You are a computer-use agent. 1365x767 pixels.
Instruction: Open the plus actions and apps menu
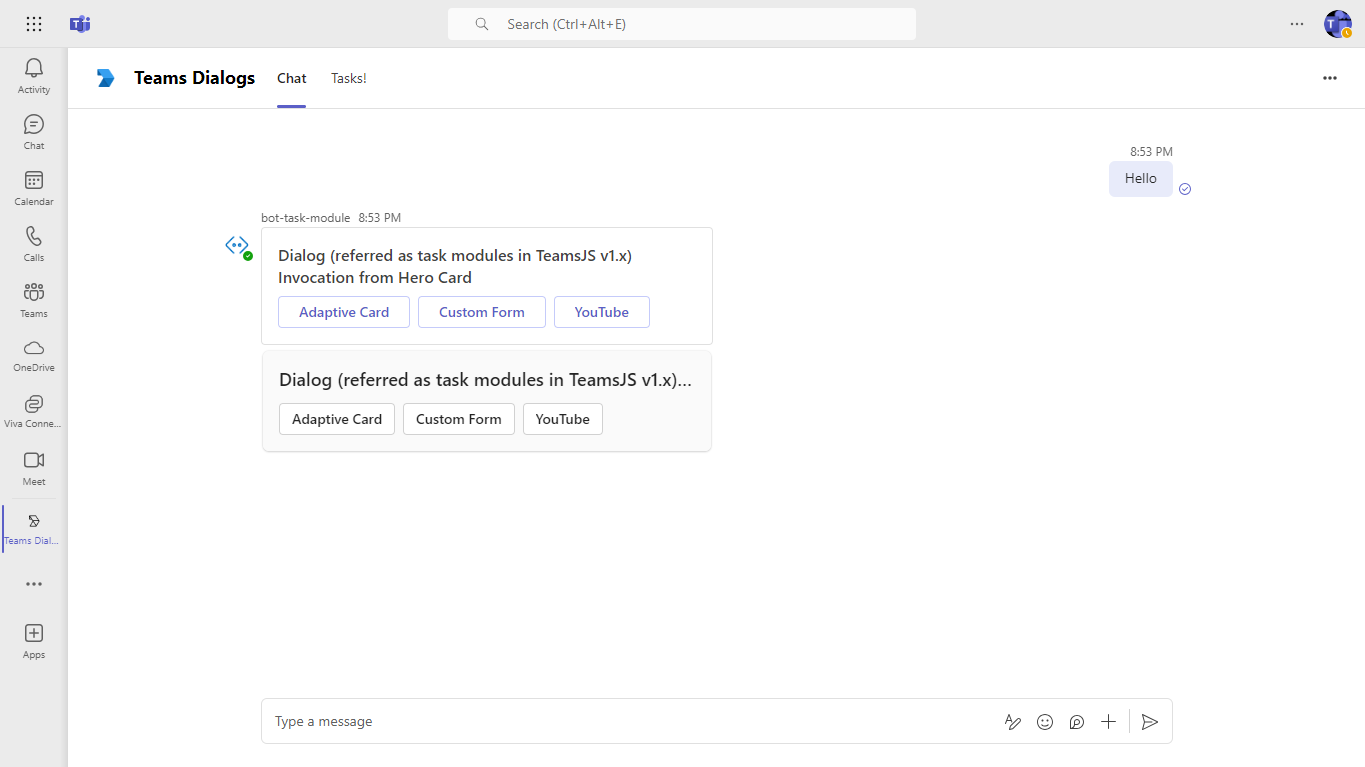(1109, 722)
